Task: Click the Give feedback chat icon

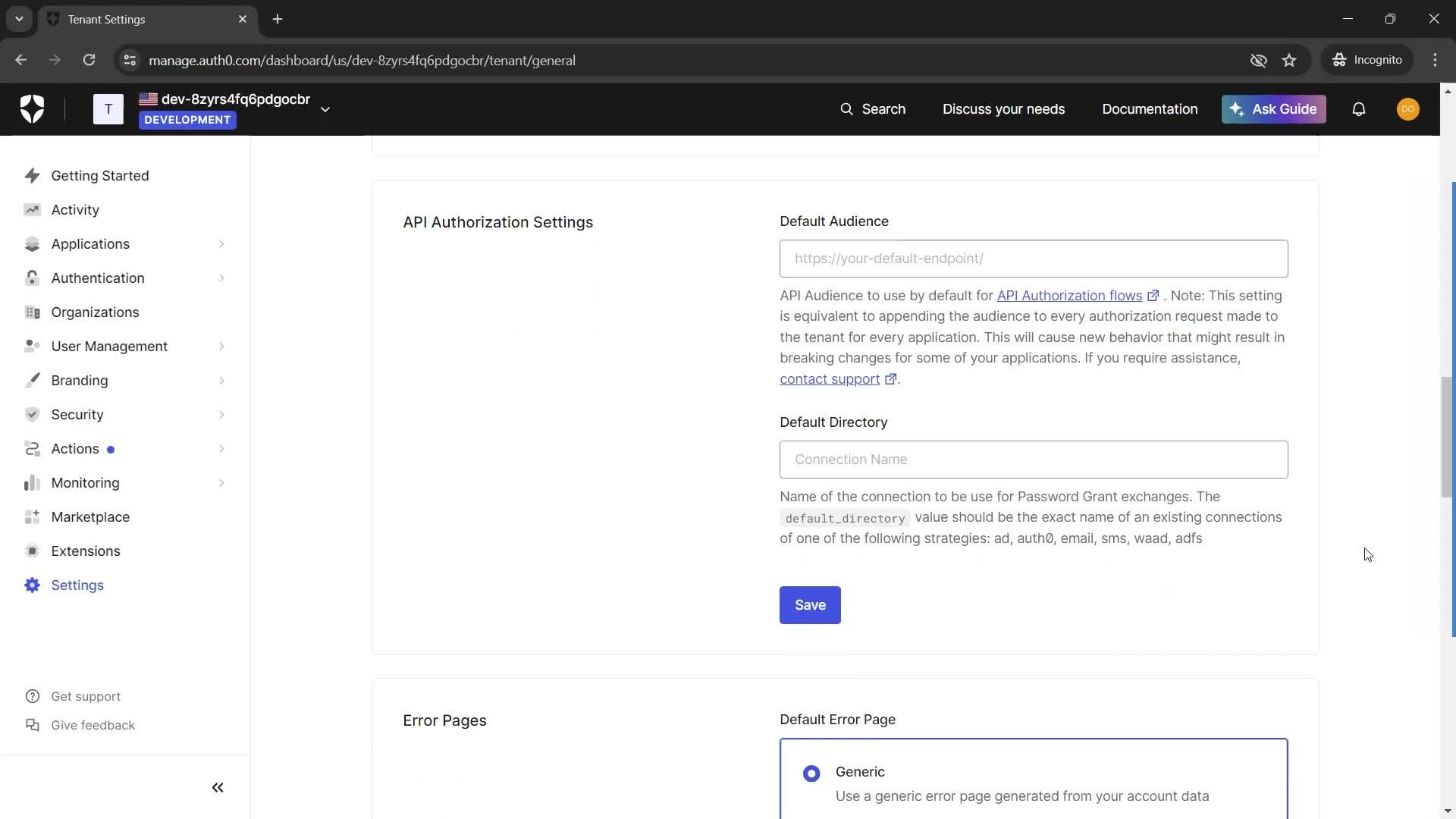Action: pos(32,725)
